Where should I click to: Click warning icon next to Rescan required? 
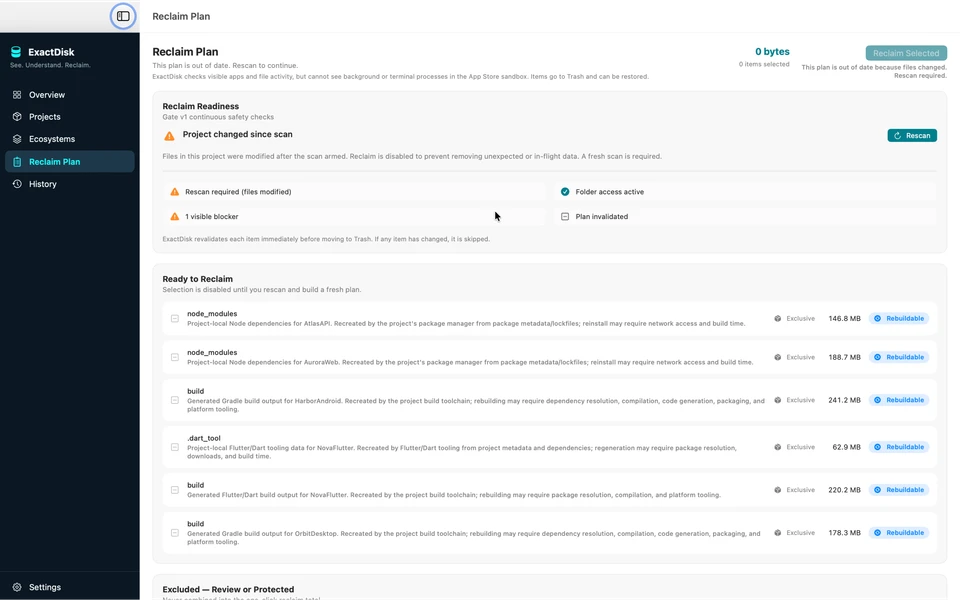(174, 192)
